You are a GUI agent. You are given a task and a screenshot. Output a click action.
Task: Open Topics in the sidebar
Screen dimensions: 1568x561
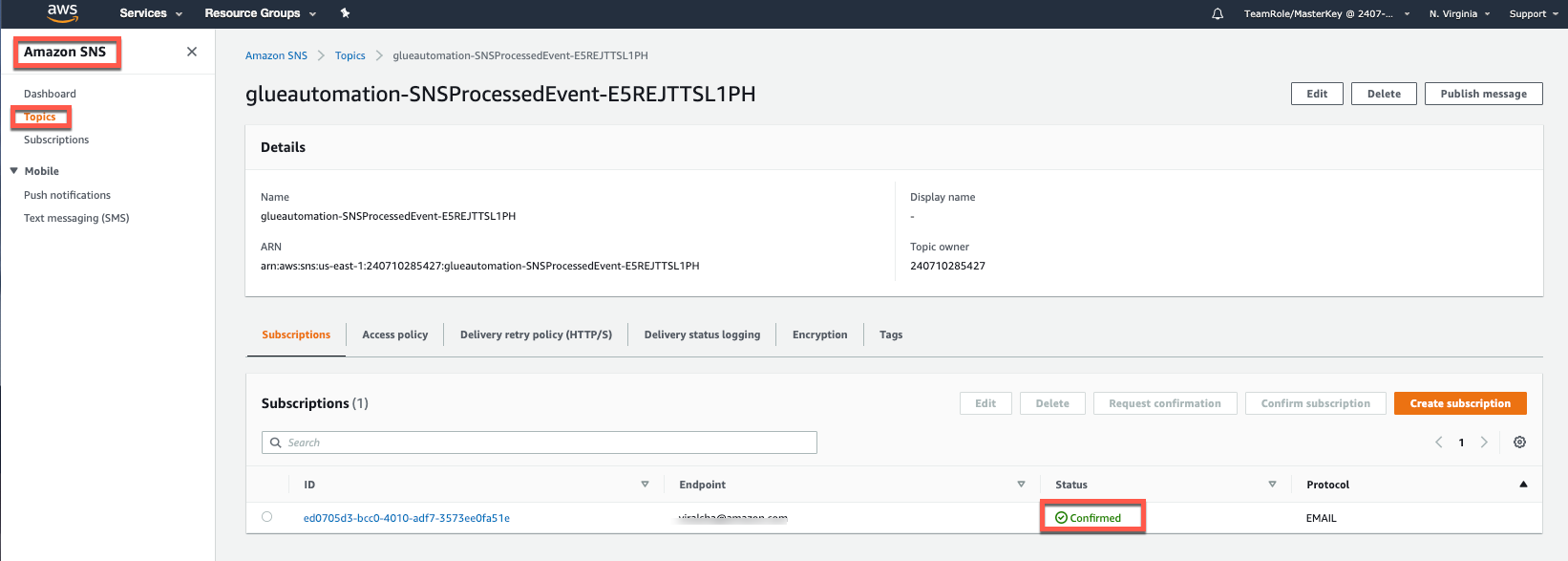40,117
